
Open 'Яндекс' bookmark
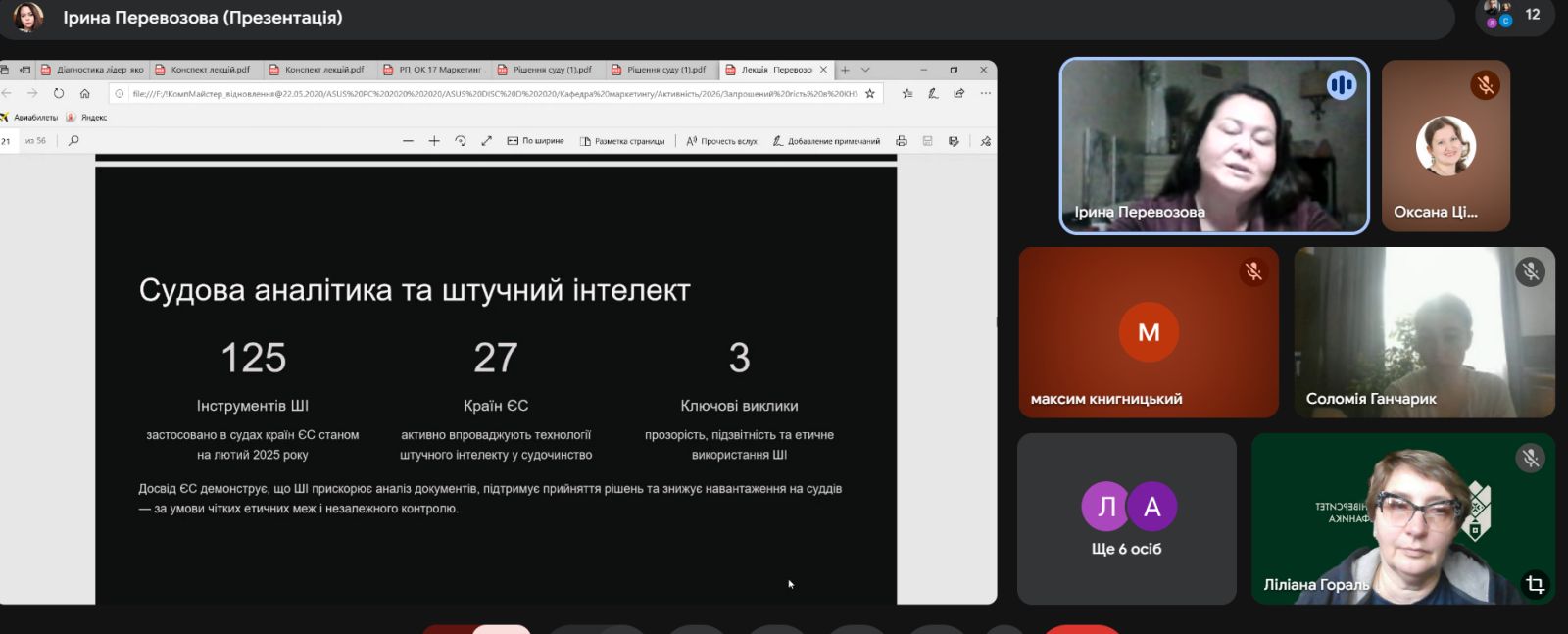[x=86, y=117]
